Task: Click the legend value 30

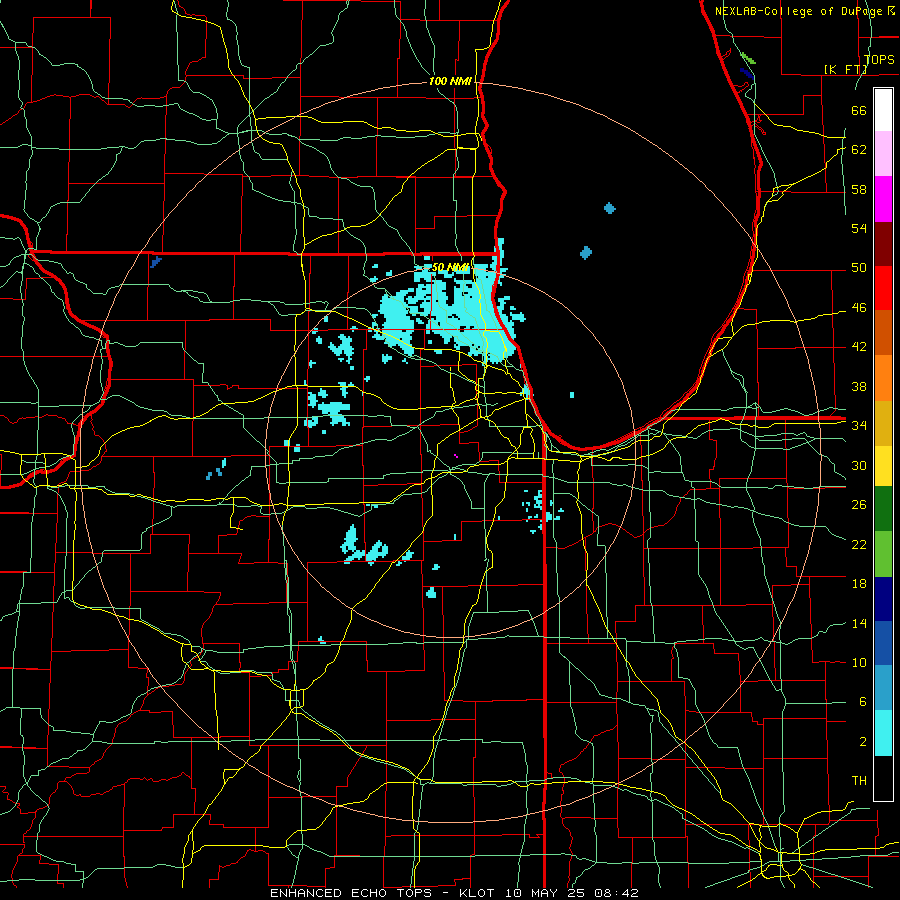Action: coord(859,465)
